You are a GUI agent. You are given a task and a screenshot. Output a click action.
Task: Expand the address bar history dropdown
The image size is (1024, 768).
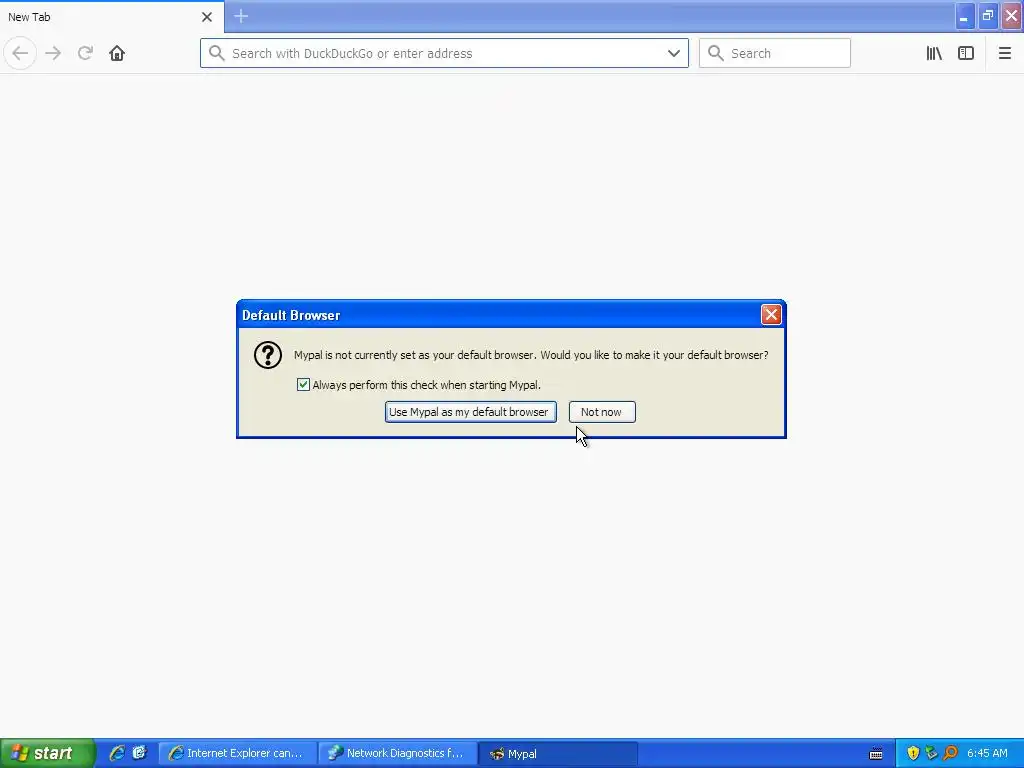pyautogui.click(x=673, y=53)
